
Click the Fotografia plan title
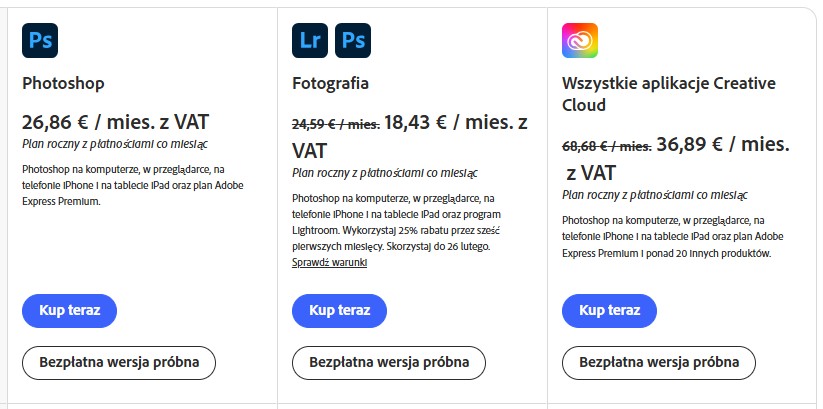(x=330, y=83)
